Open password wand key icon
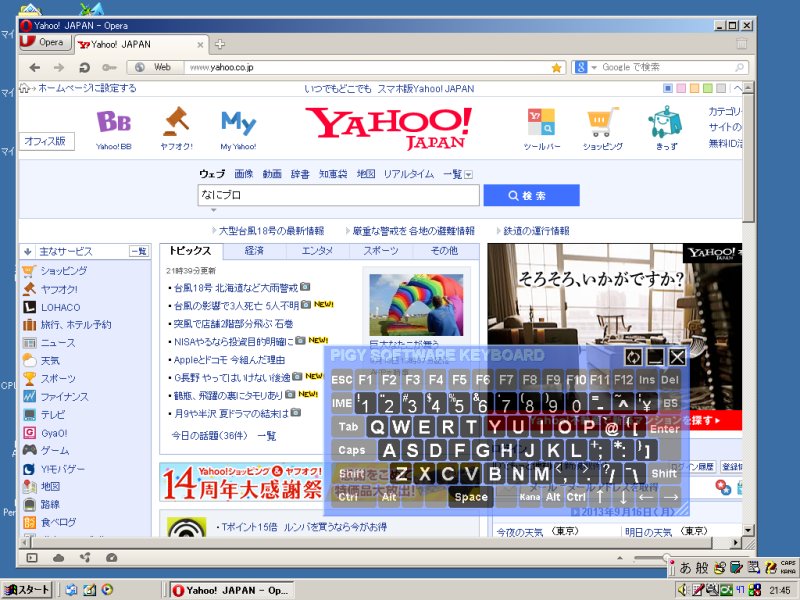The height and width of the screenshot is (600, 800). click(109, 67)
